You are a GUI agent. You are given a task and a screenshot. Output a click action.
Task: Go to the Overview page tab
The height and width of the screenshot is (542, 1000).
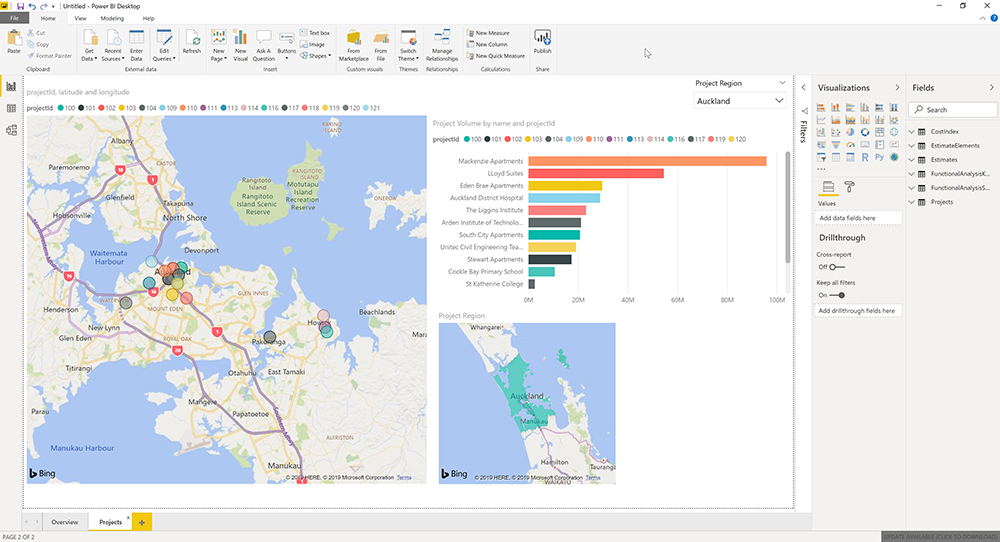[x=64, y=522]
